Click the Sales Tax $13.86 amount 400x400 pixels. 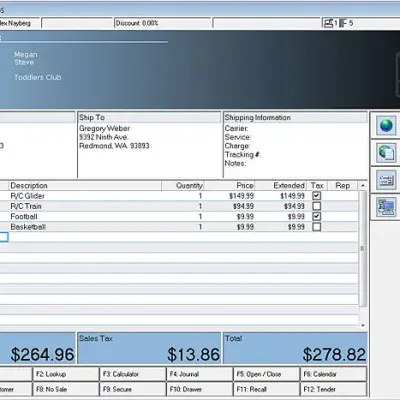coord(194,354)
